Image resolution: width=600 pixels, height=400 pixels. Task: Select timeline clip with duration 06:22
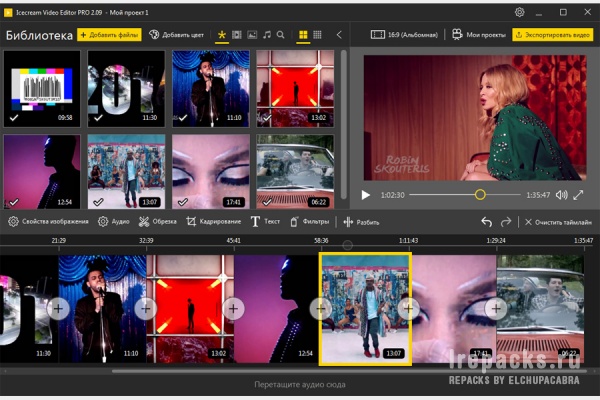tap(540, 309)
